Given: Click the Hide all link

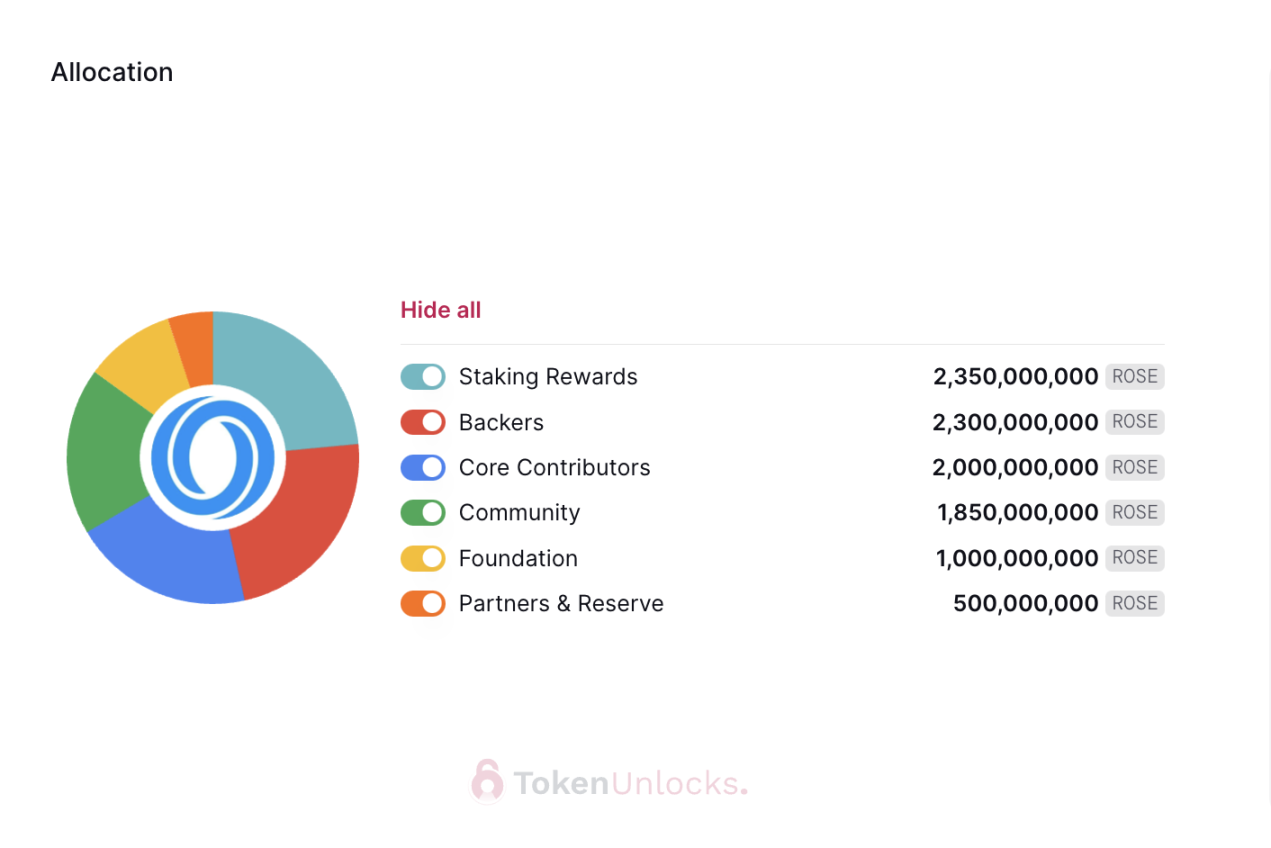Looking at the screenshot, I should click(x=441, y=310).
